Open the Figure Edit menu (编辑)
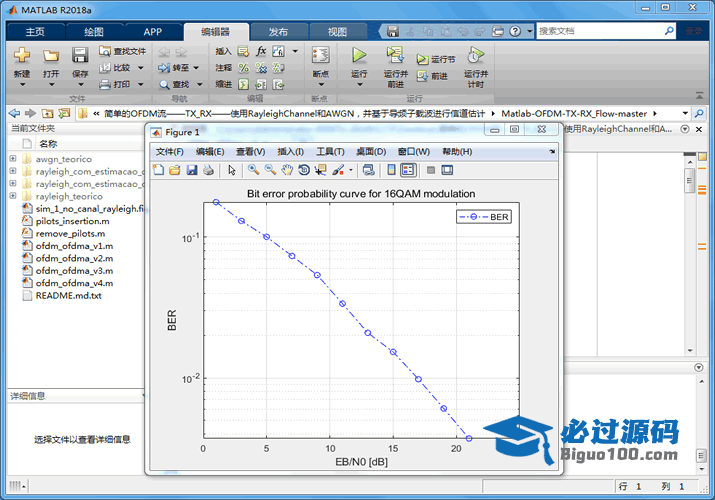This screenshot has height=500, width=715. (210, 152)
